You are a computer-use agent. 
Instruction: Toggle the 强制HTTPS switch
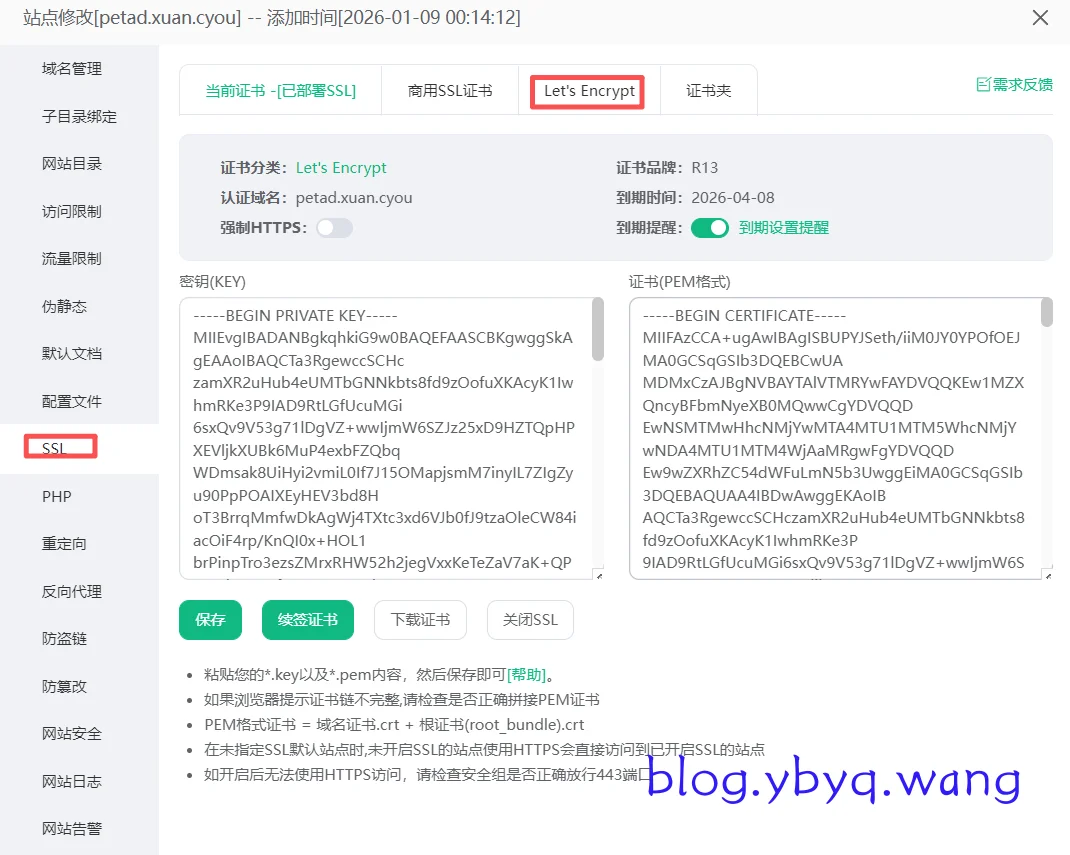click(334, 228)
